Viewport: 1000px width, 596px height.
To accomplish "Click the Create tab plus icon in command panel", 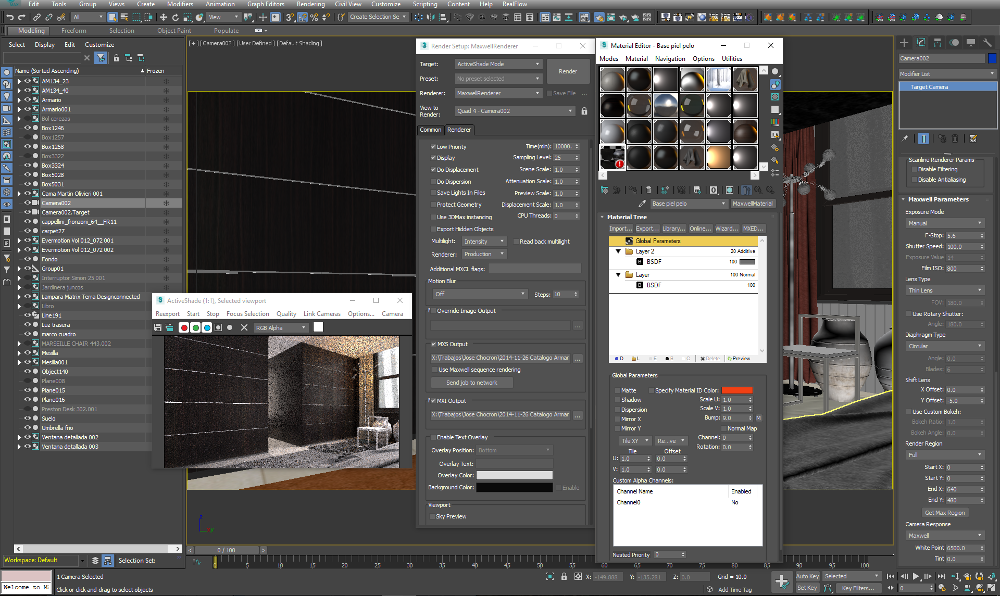I will [x=903, y=43].
